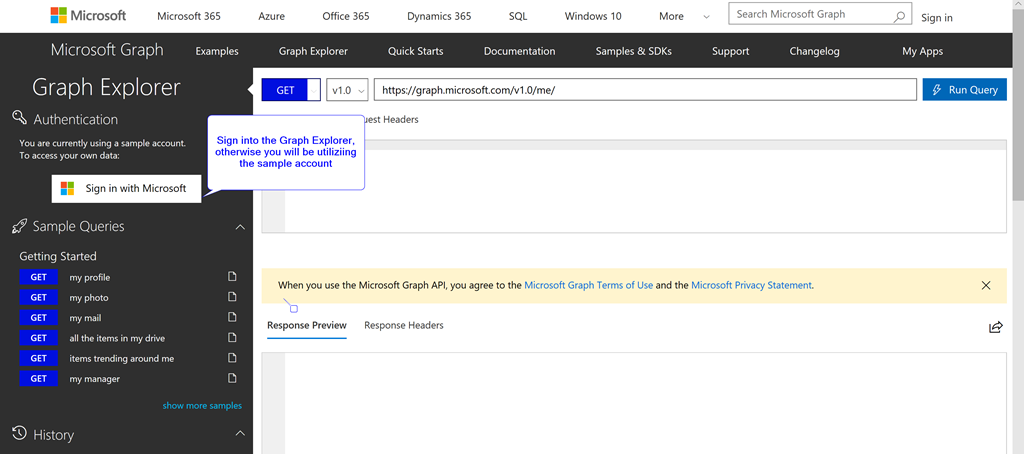Open the Documentation menu item
Screen dimensions: 1024x454
(519, 51)
